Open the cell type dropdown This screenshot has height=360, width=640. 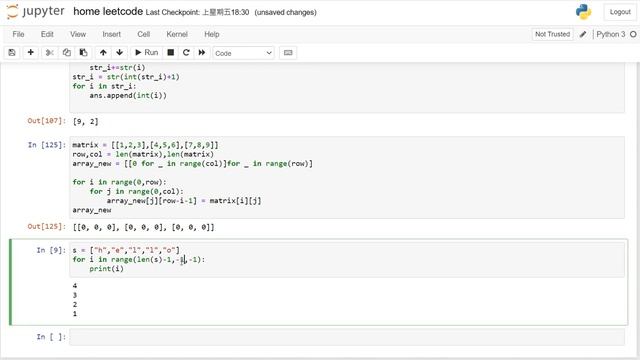[x=243, y=53]
